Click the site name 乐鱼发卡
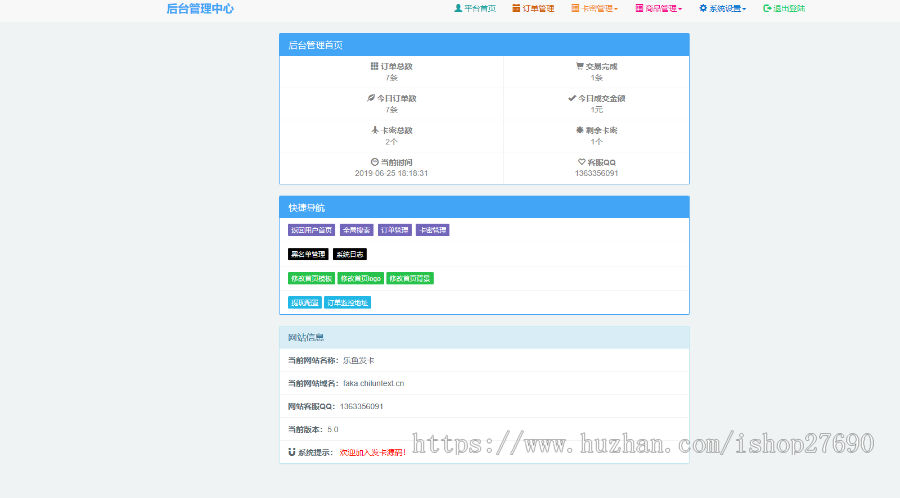 pyautogui.click(x=359, y=360)
